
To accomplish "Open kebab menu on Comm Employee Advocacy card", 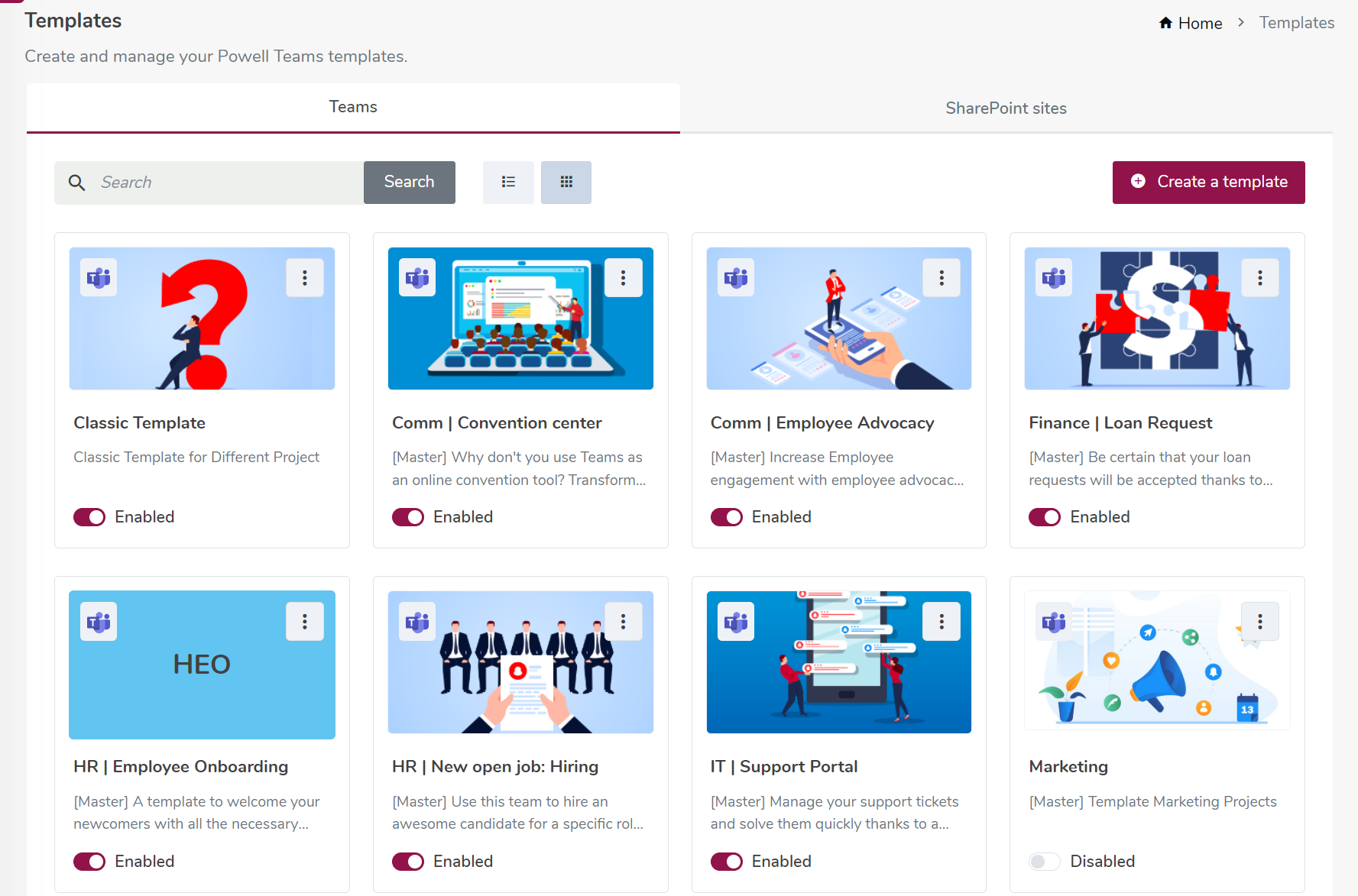I will click(942, 278).
